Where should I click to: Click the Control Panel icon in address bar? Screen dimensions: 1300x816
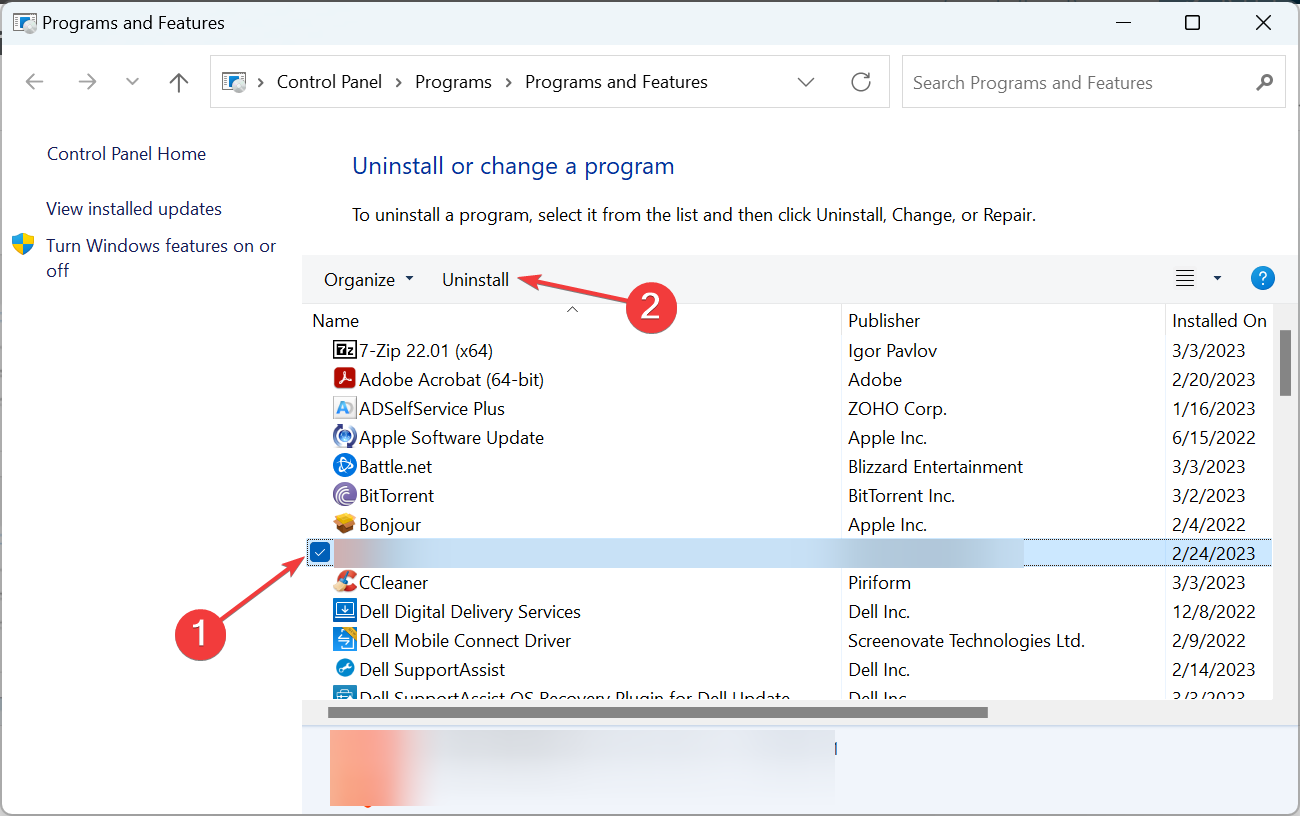[x=233, y=82]
